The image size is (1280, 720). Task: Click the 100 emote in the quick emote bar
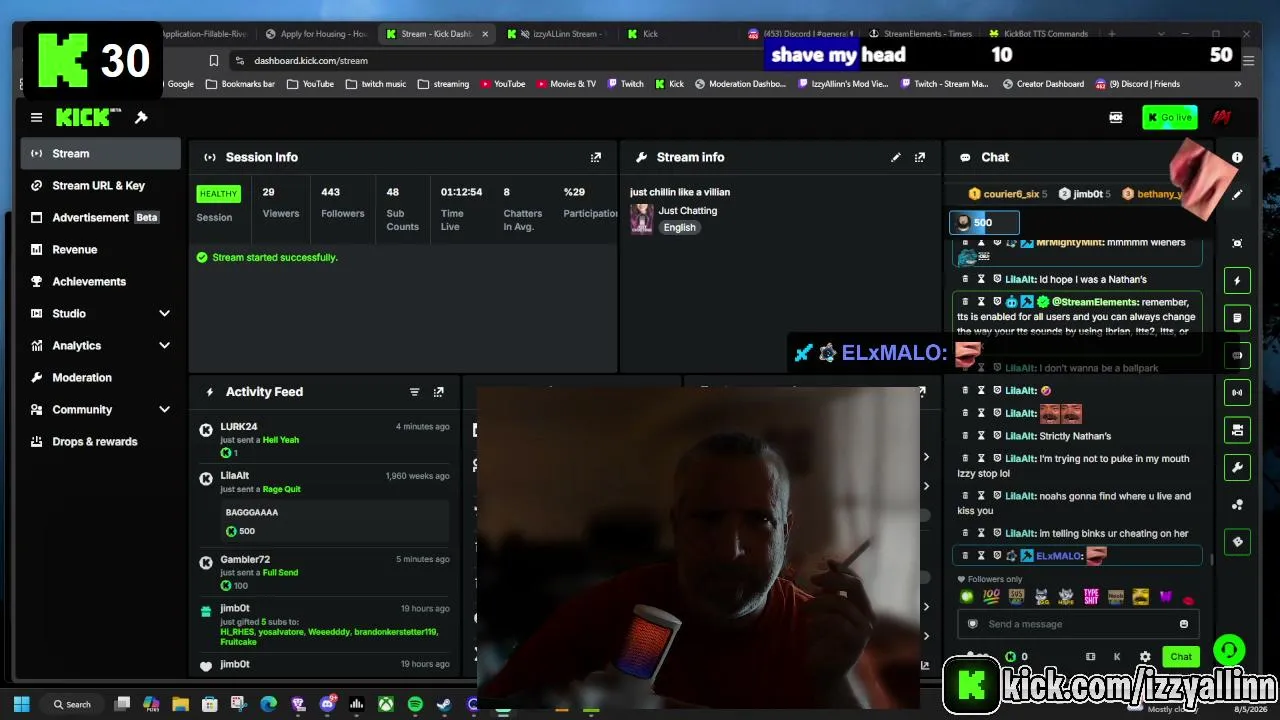[991, 597]
